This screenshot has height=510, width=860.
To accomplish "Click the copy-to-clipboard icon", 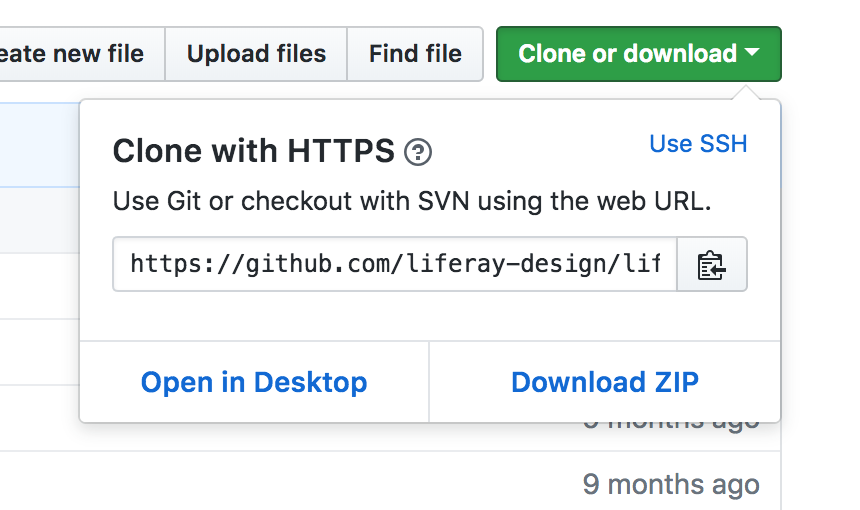I will point(711,265).
